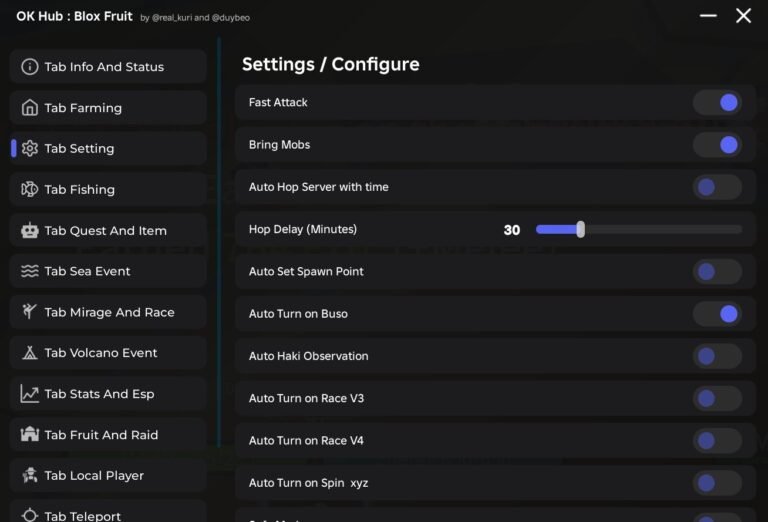Image resolution: width=768 pixels, height=522 pixels.
Task: Click the castle icon for Fruit And Raid
Action: tap(29, 434)
